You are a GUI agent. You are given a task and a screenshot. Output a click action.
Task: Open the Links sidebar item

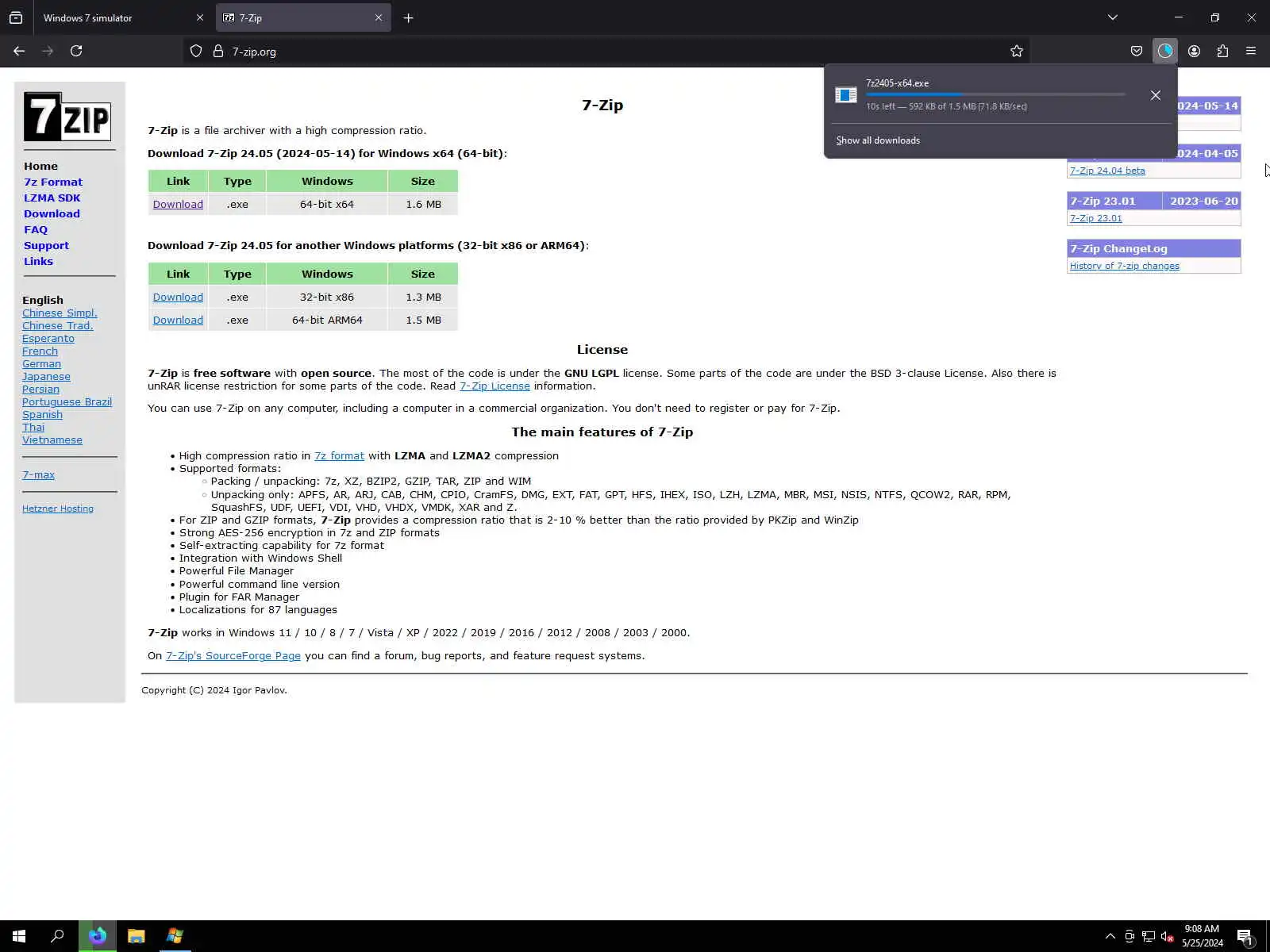coord(38,261)
